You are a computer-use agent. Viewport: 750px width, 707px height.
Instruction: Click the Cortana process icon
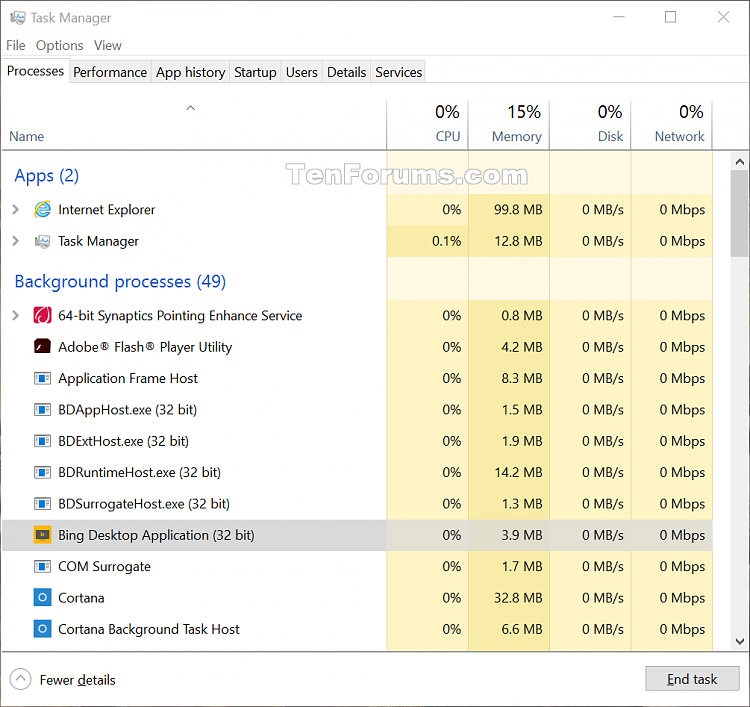pos(43,598)
